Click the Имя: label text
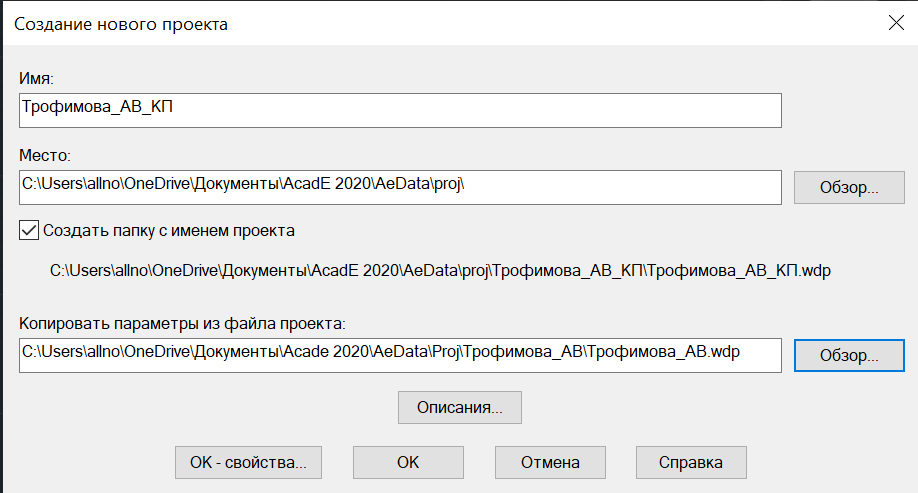918x493 pixels. click(x=36, y=78)
